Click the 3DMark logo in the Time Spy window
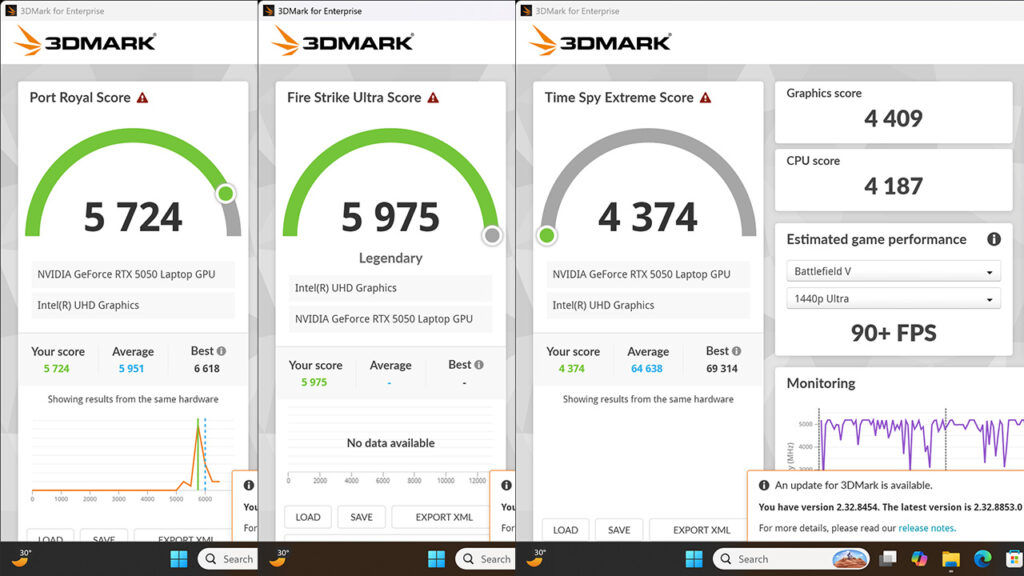This screenshot has height=576, width=1024. click(600, 41)
